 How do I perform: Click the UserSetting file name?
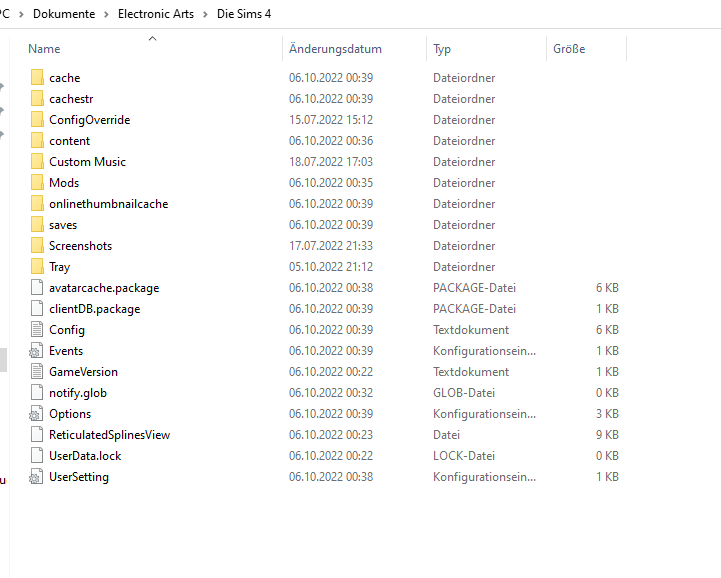click(79, 477)
